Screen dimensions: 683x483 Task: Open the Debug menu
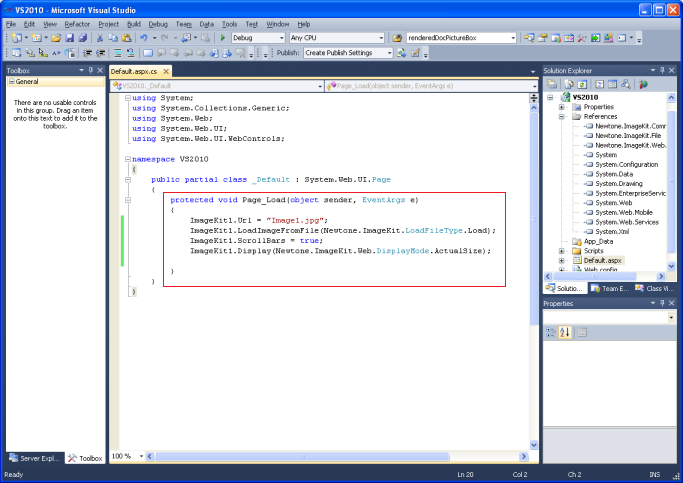click(x=158, y=24)
